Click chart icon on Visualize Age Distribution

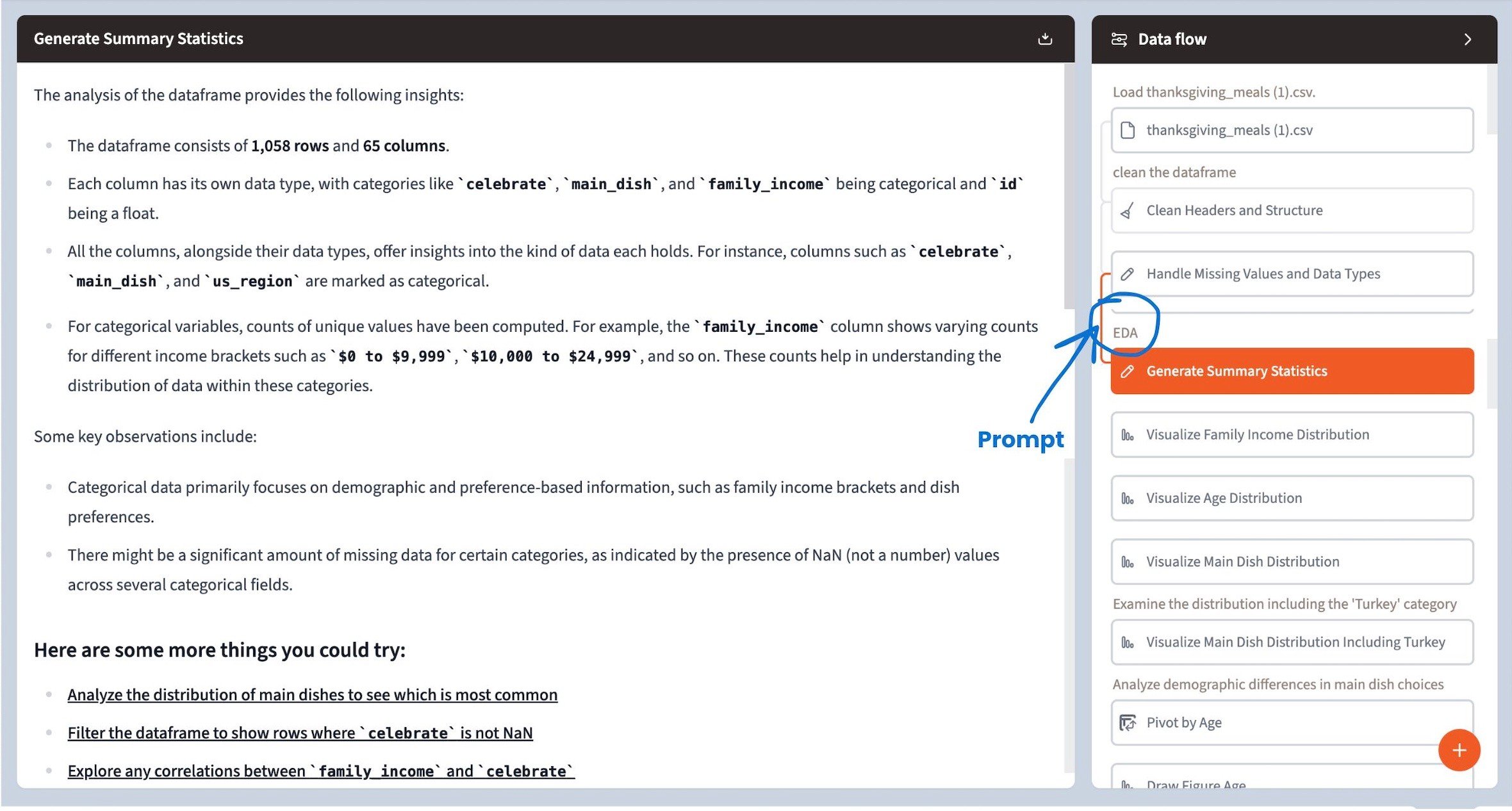(x=1128, y=499)
